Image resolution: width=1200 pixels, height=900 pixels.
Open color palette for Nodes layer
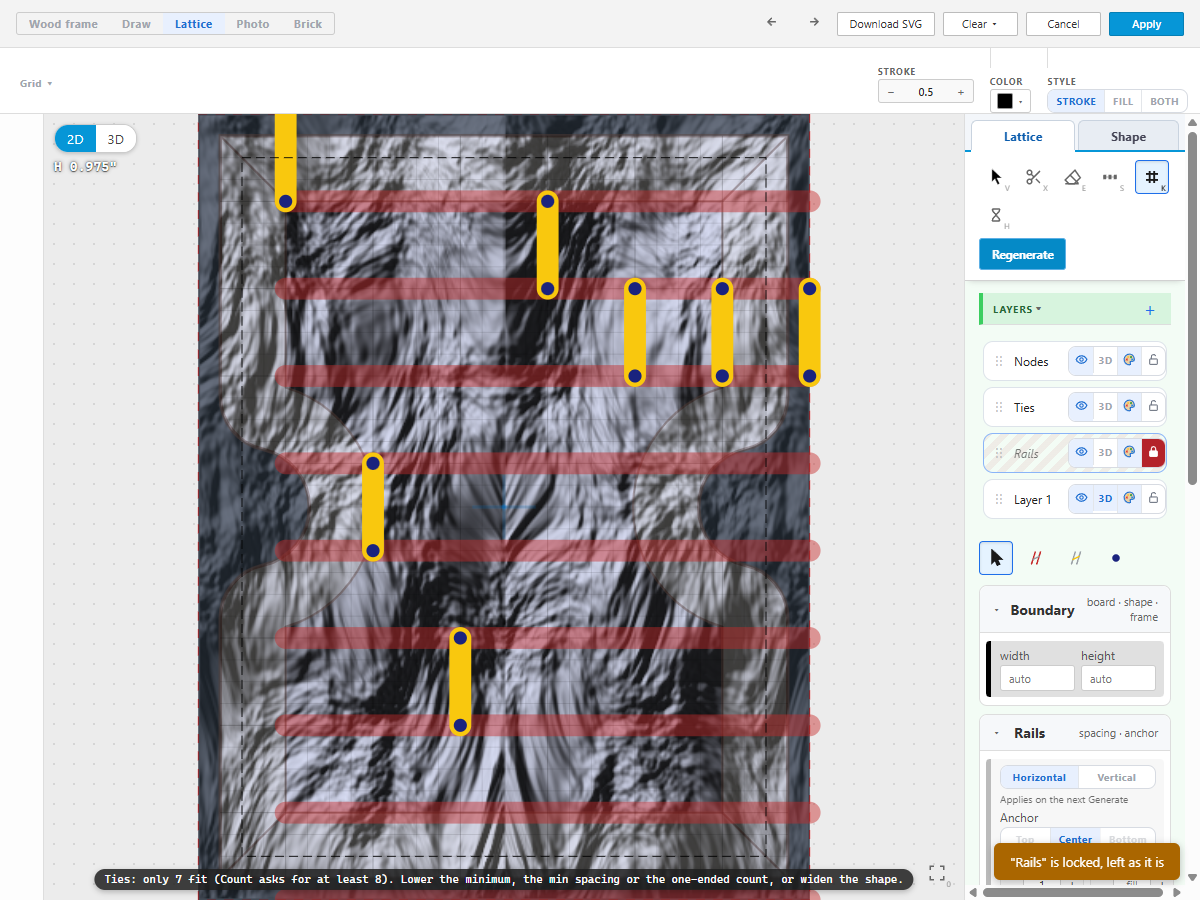click(x=1129, y=361)
